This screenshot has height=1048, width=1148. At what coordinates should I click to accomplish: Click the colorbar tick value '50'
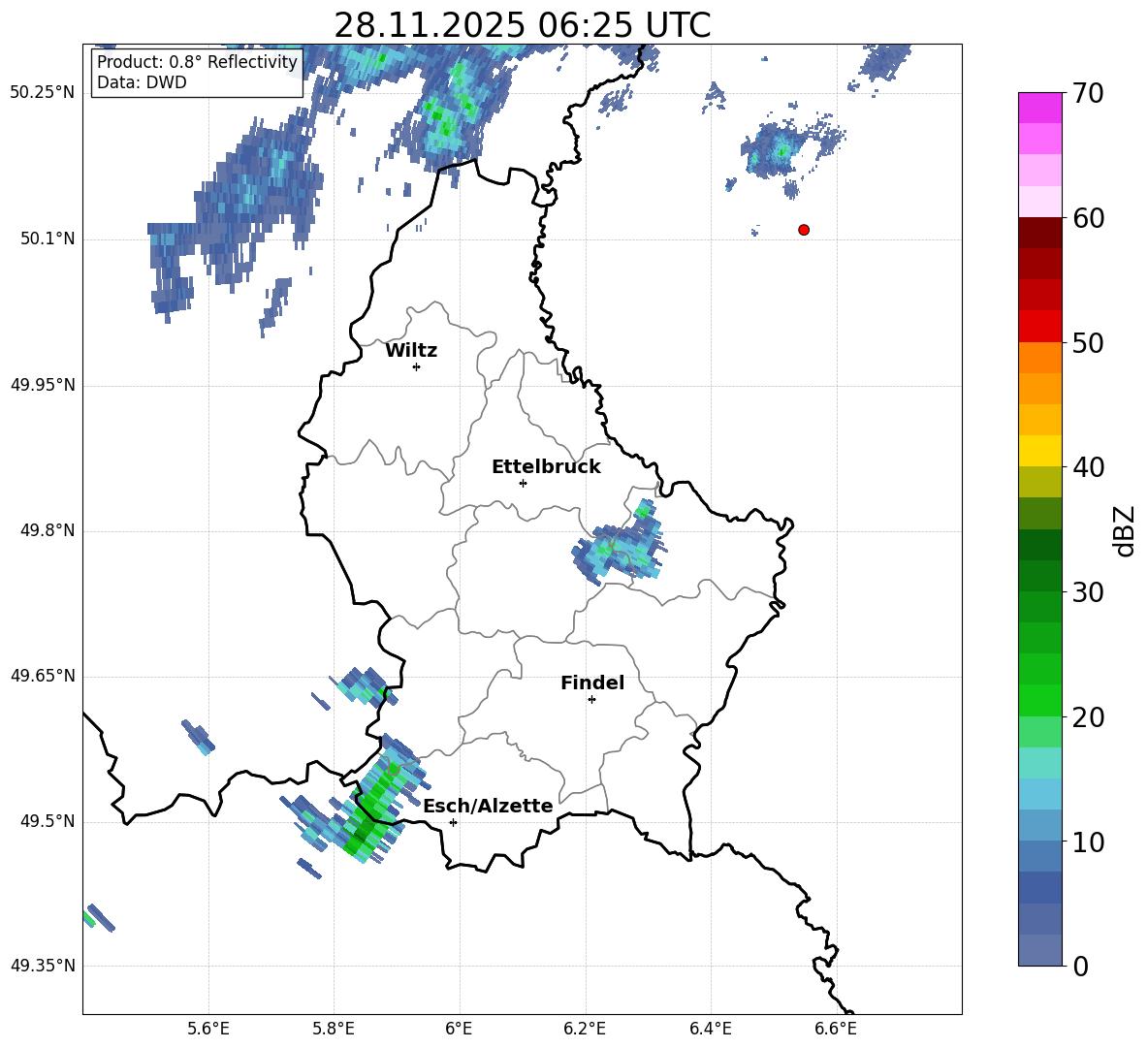click(x=1088, y=342)
